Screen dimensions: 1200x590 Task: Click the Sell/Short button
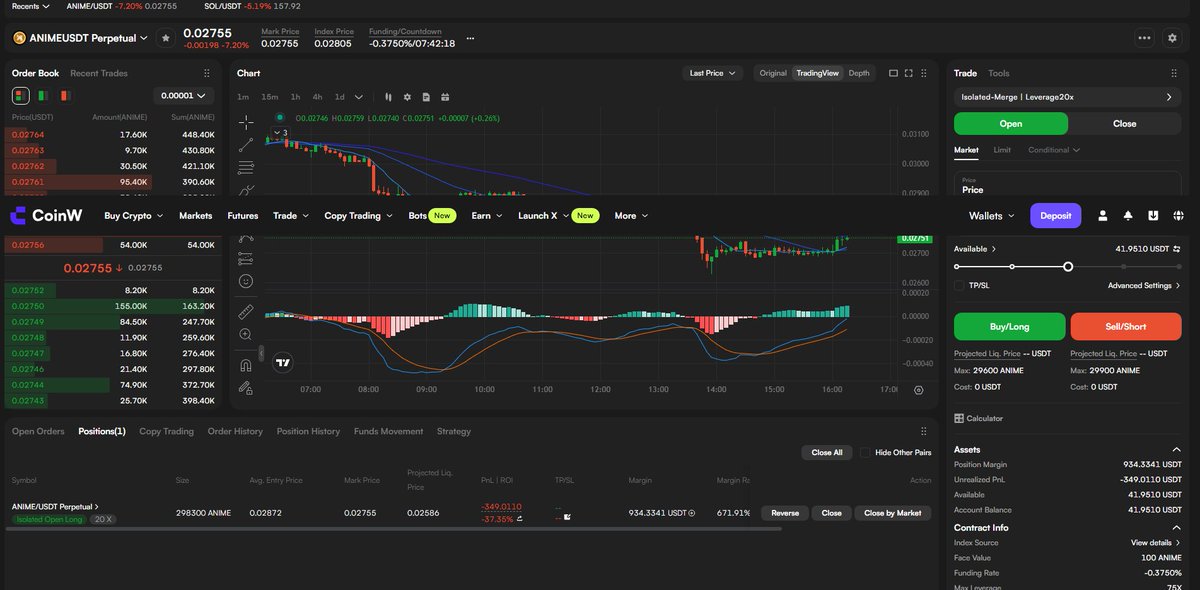[x=1126, y=326]
